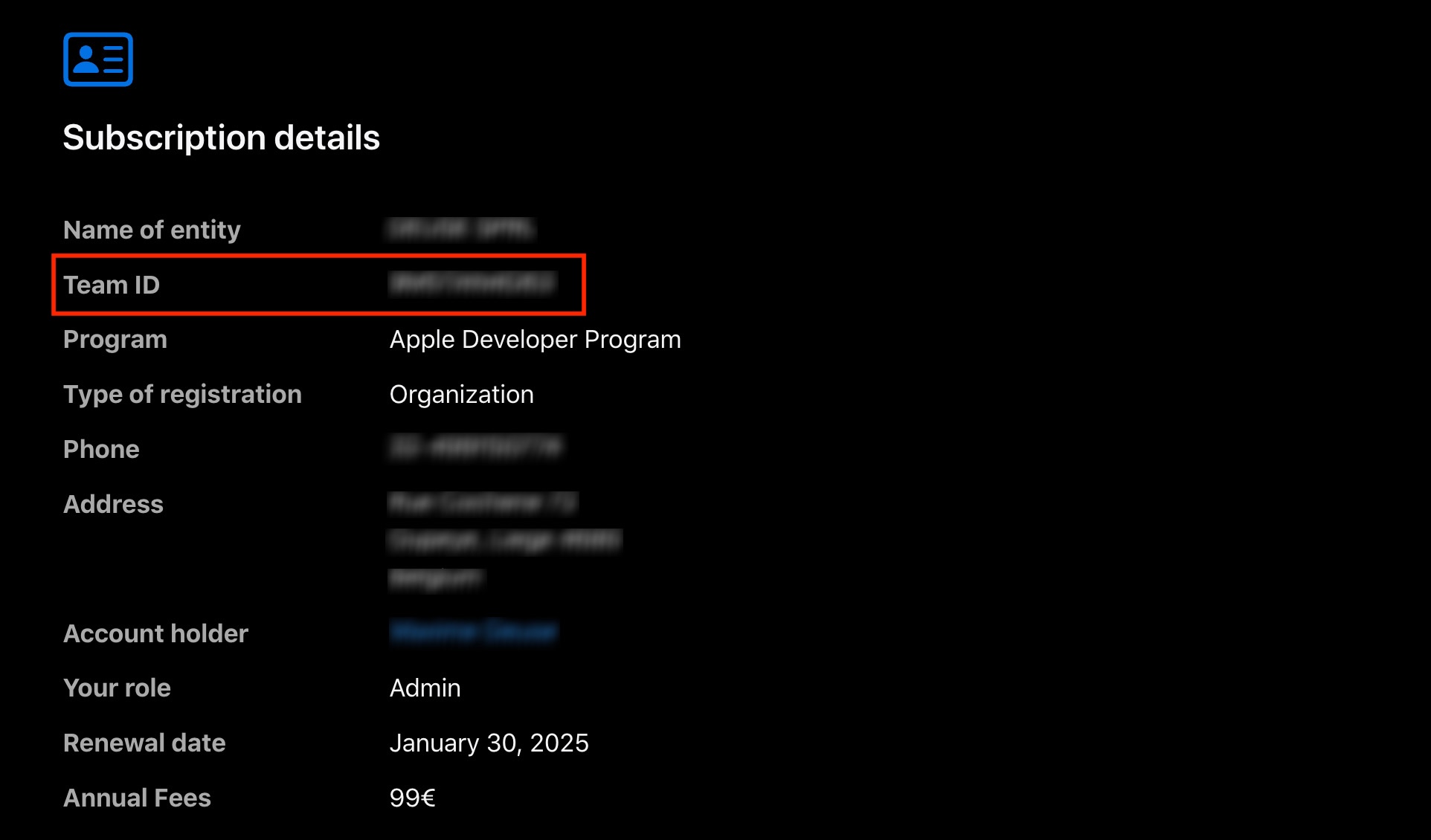Viewport: 1431px width, 840px height.
Task: Click the Address label
Action: [113, 504]
